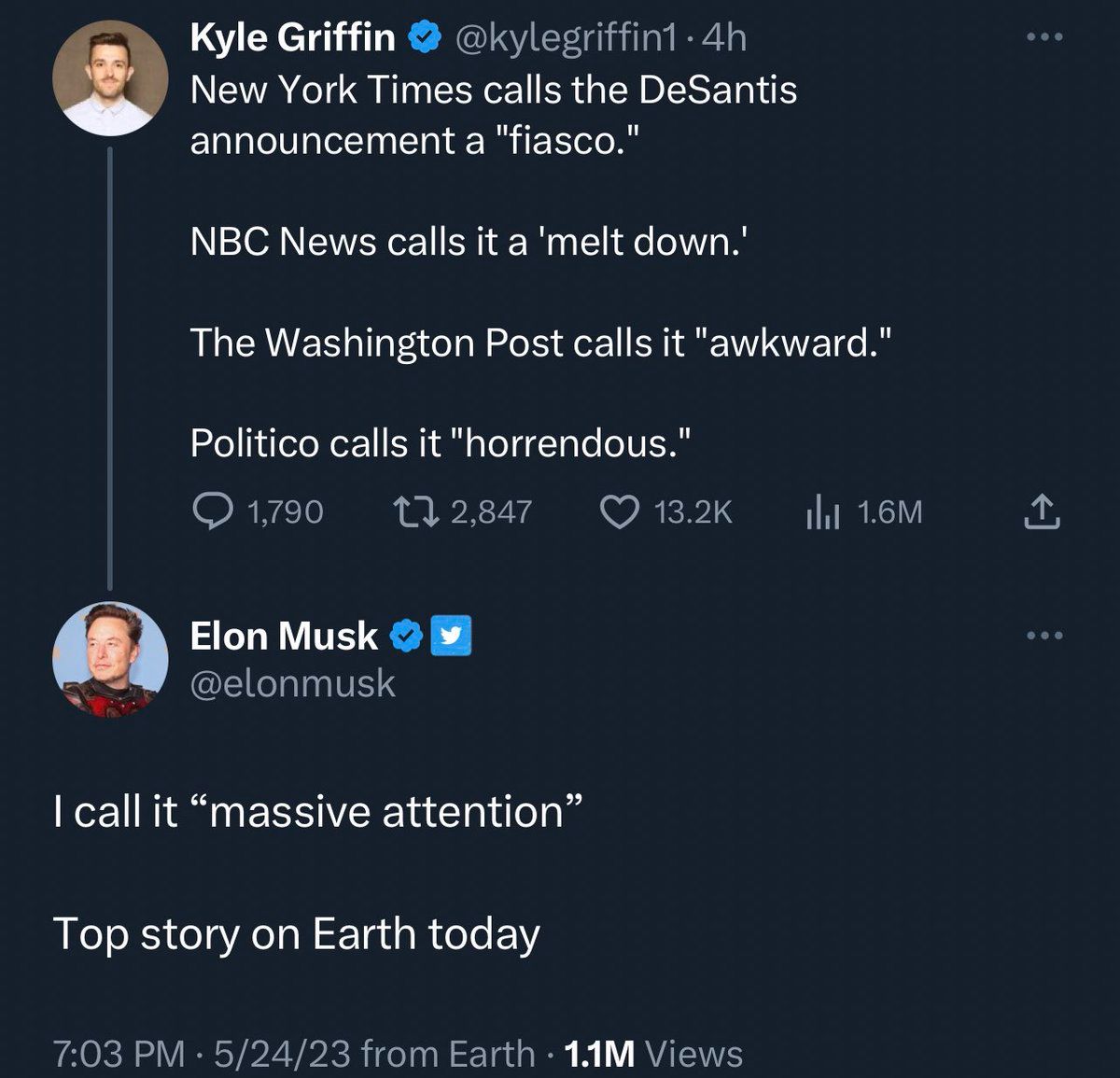Screen dimensions: 1120x1078
Task: Like Kyle Griffin's tweet with the heart icon
Action: tap(618, 511)
